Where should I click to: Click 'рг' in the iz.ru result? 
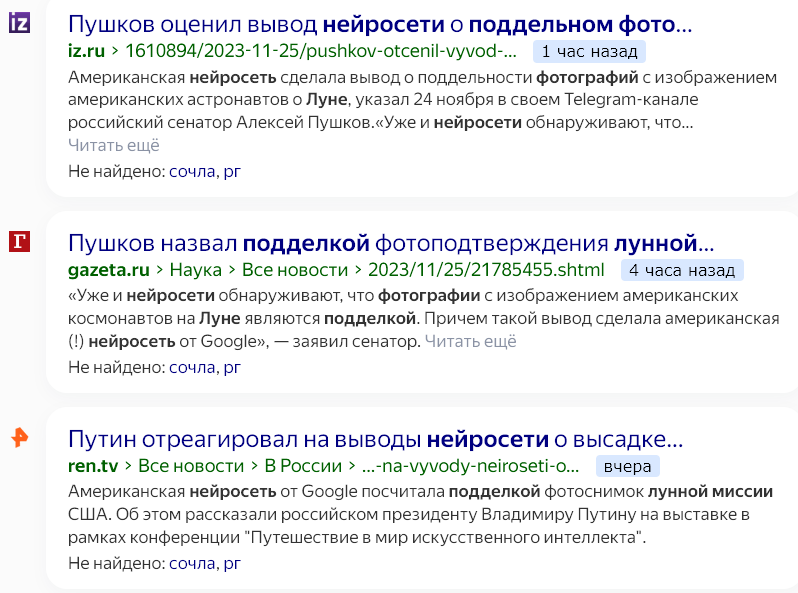click(232, 172)
